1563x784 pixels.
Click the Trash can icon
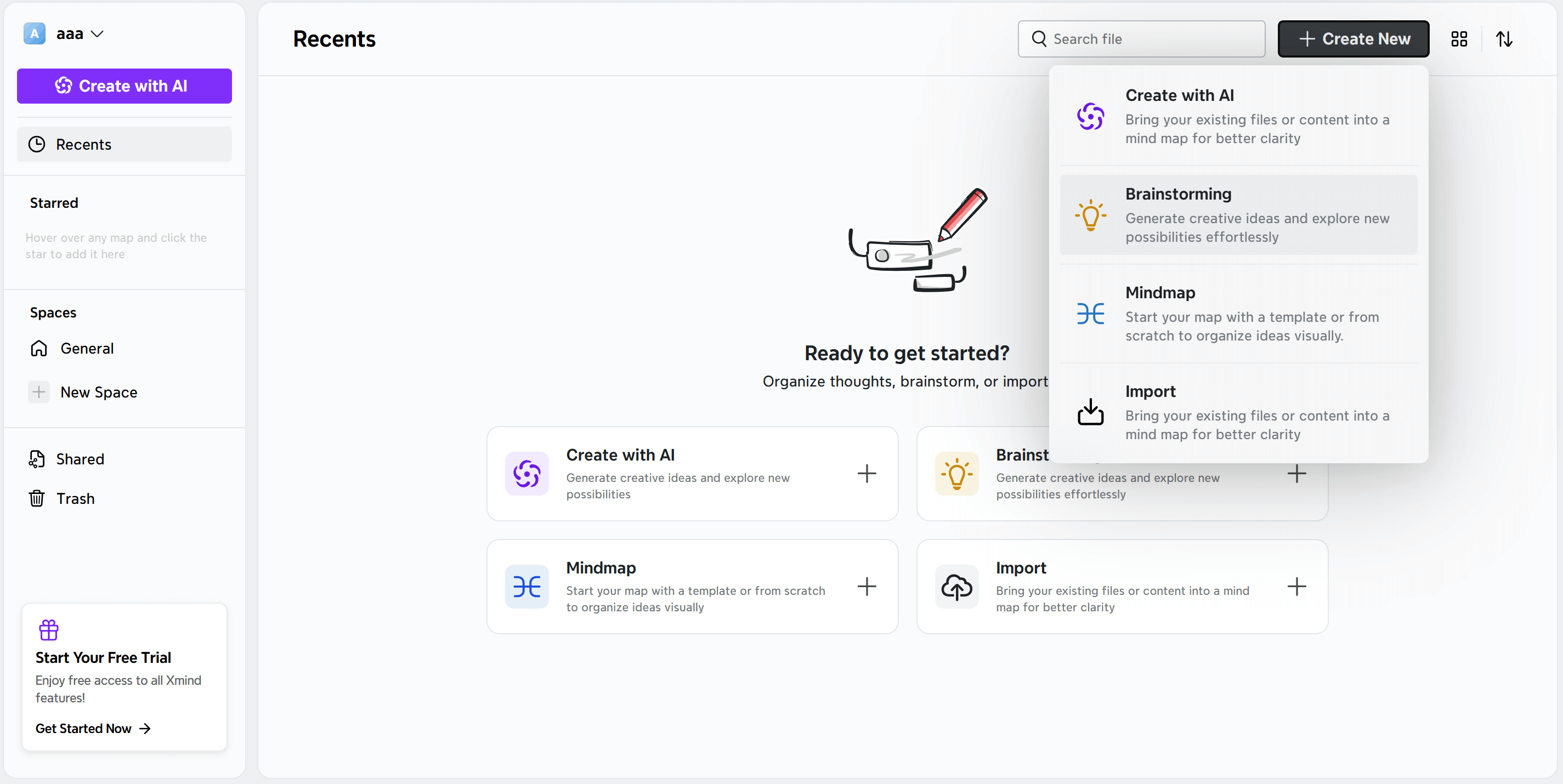(36, 498)
